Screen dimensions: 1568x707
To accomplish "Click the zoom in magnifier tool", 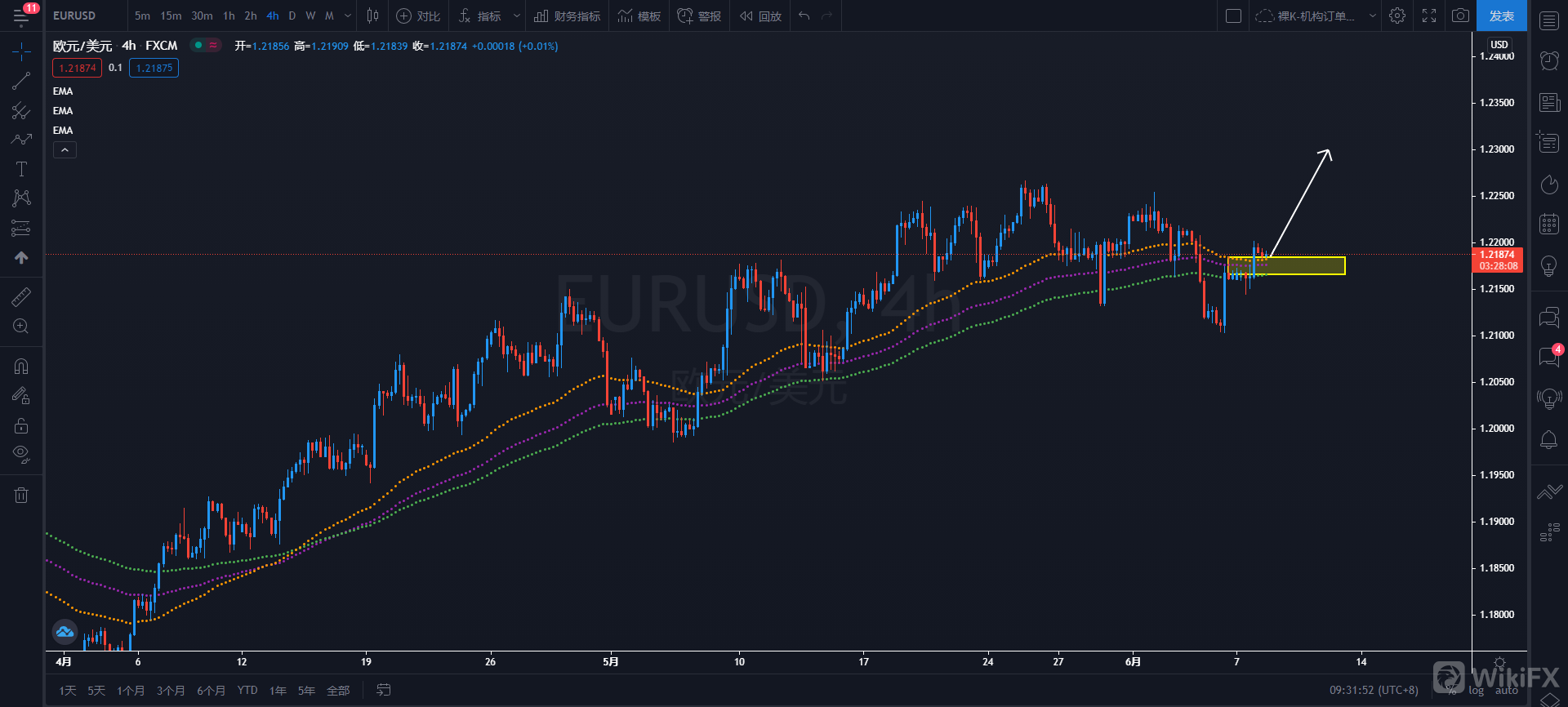I will 21,327.
